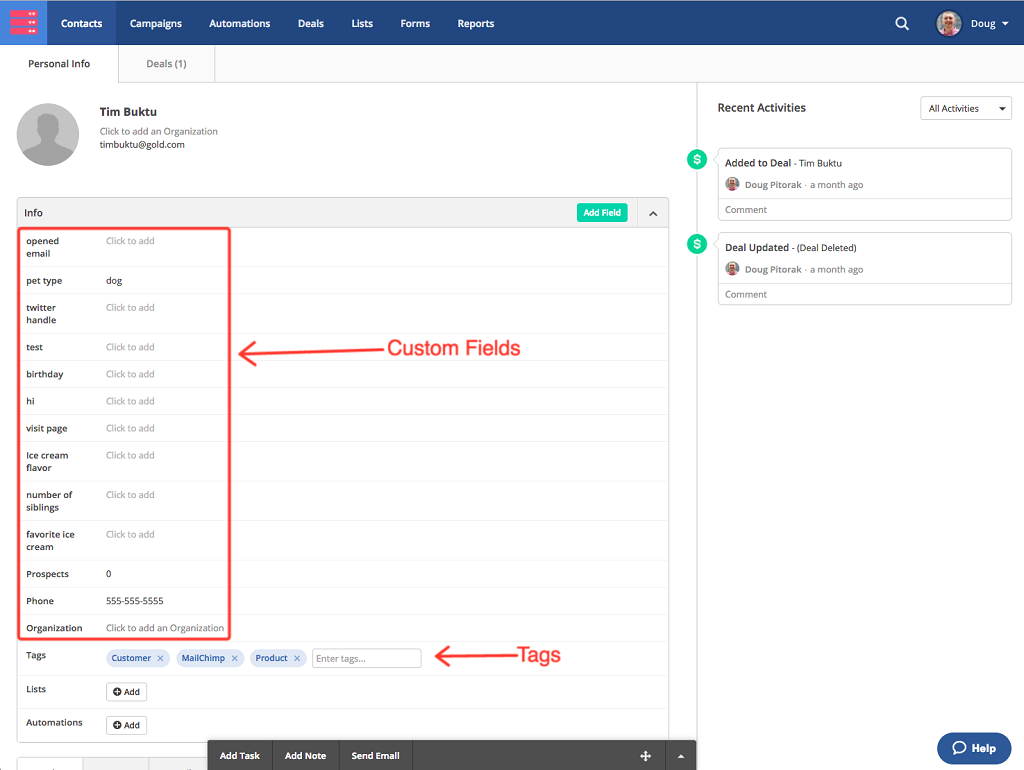
Task: Click Send Email in bottom bar
Action: (375, 756)
